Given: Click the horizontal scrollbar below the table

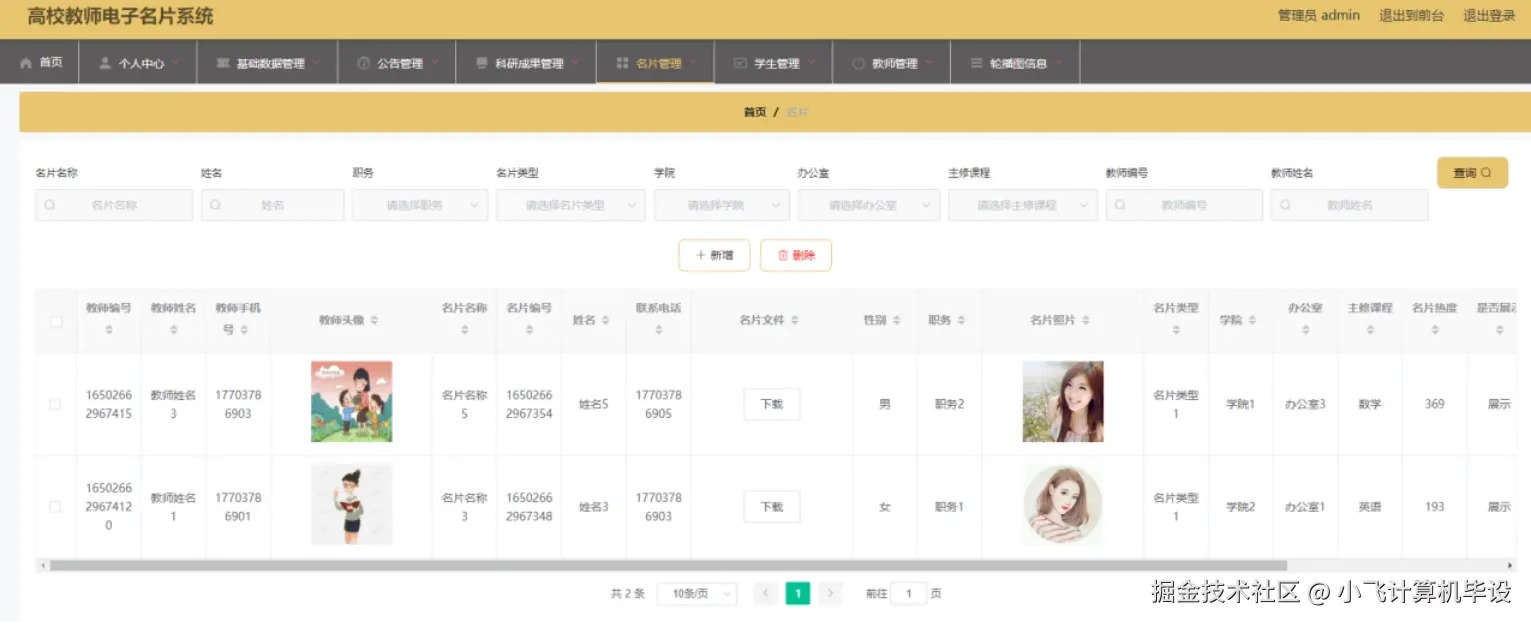Looking at the screenshot, I should pos(668,566).
